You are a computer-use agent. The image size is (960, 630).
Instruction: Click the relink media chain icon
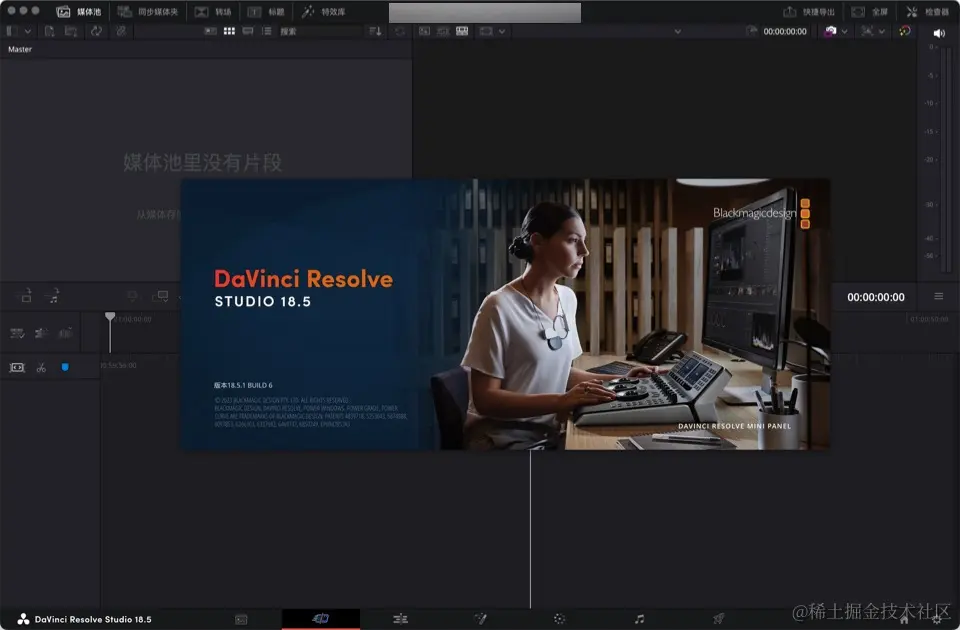pos(121,31)
